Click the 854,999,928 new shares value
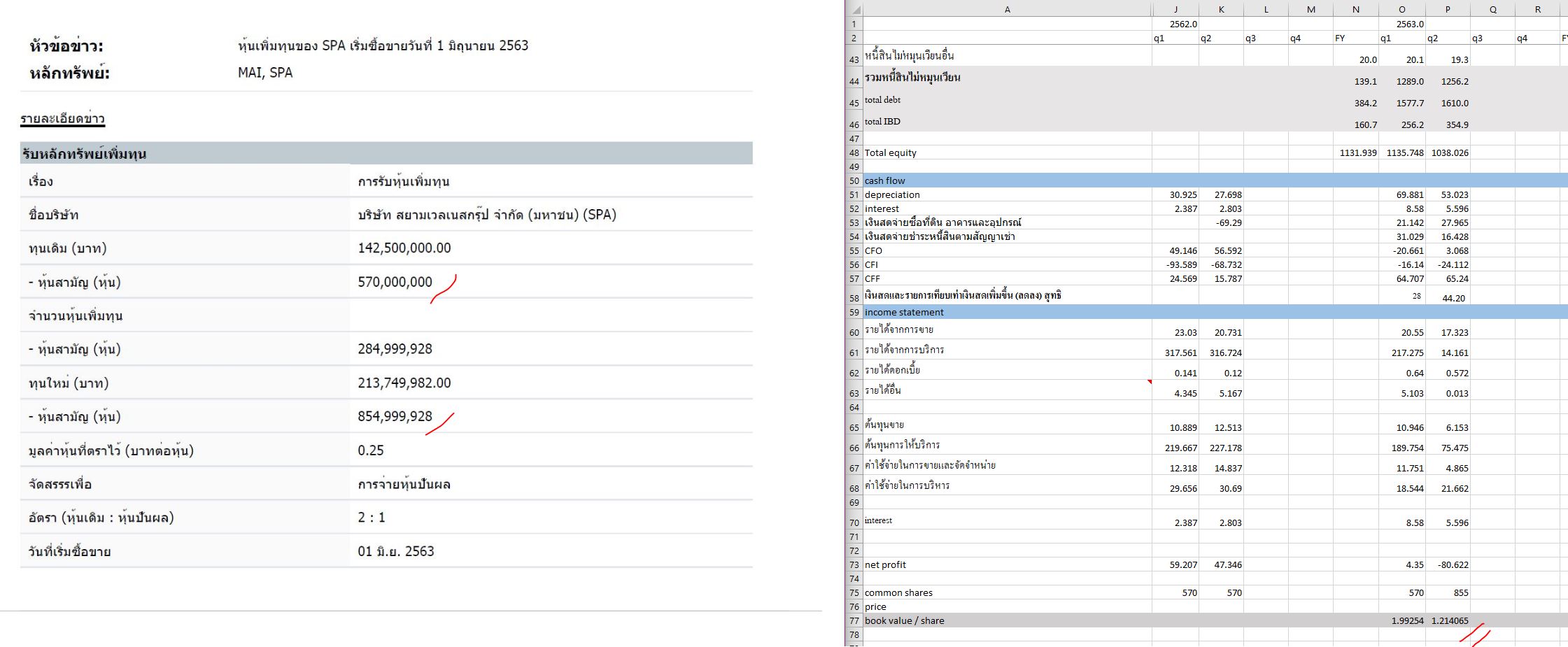 [x=395, y=416]
